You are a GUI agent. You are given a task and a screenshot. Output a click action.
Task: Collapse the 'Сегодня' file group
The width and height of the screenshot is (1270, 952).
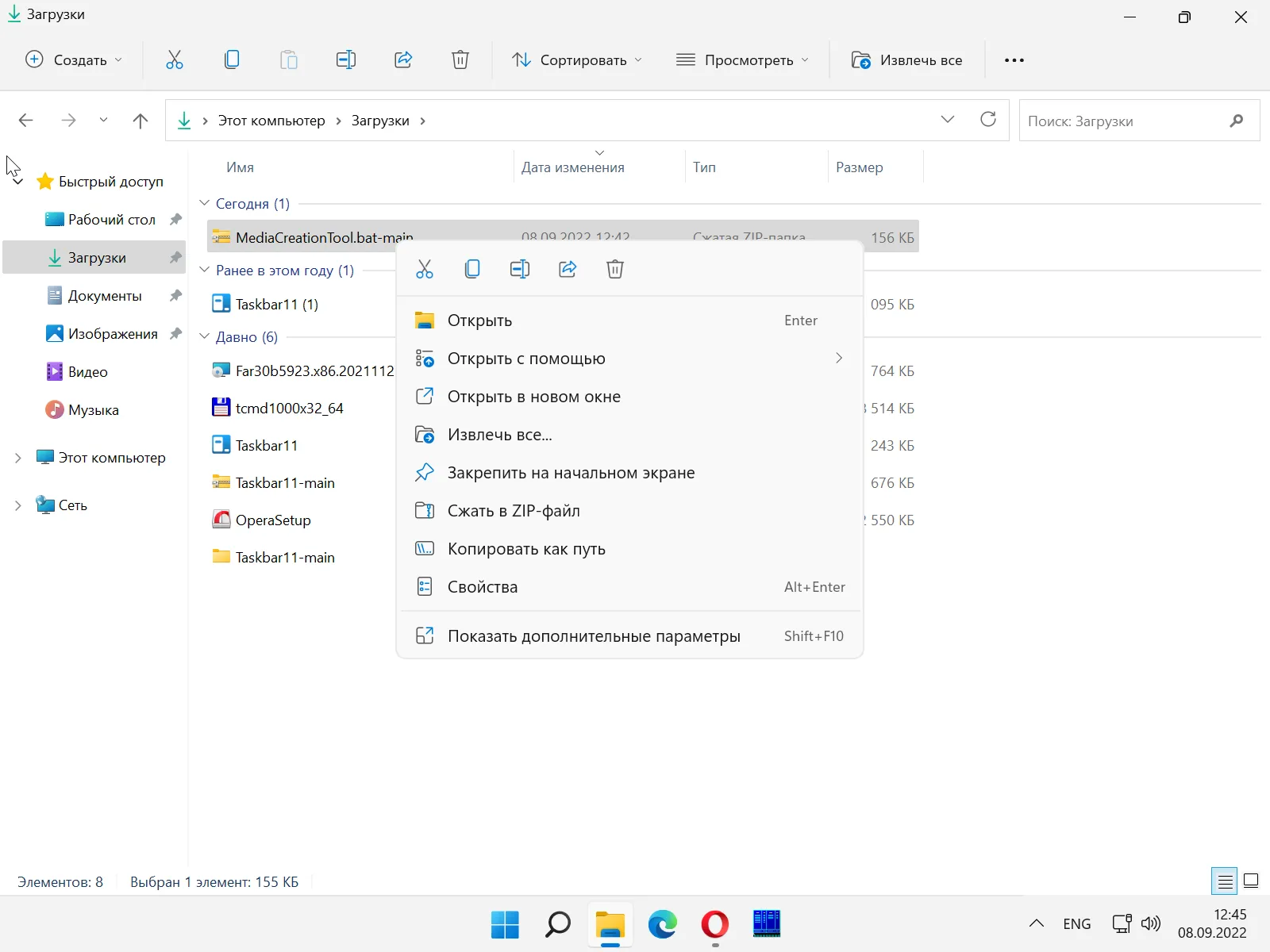[x=204, y=204]
